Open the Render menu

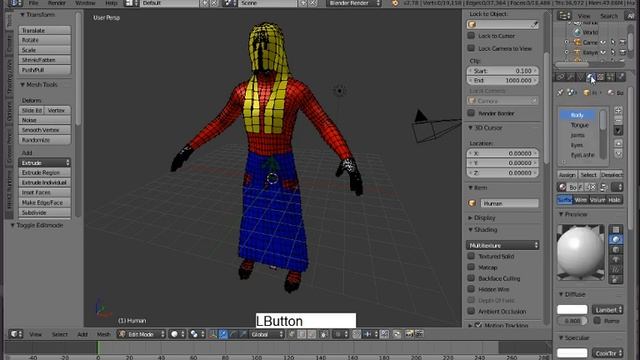click(x=57, y=3)
